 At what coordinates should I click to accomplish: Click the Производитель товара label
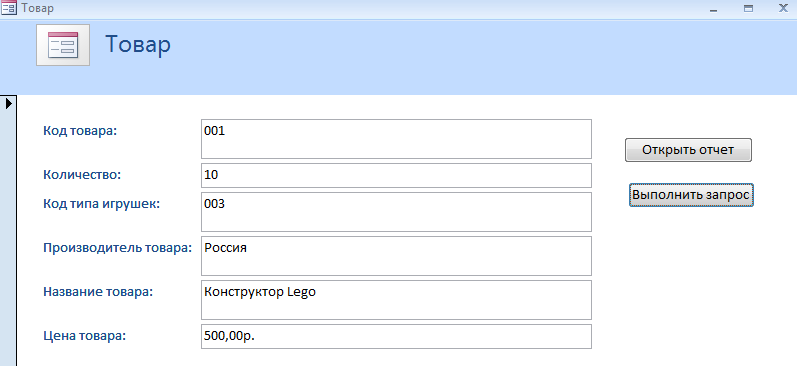[117, 248]
